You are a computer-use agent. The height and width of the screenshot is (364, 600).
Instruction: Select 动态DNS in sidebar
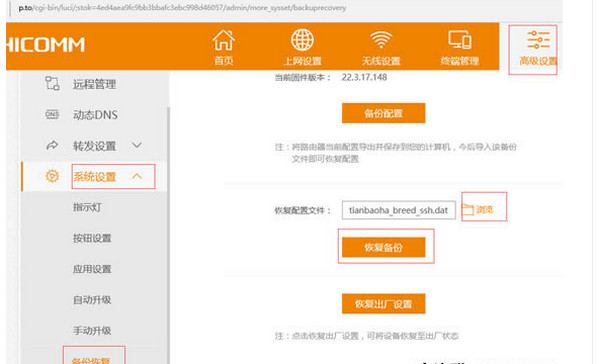95,115
